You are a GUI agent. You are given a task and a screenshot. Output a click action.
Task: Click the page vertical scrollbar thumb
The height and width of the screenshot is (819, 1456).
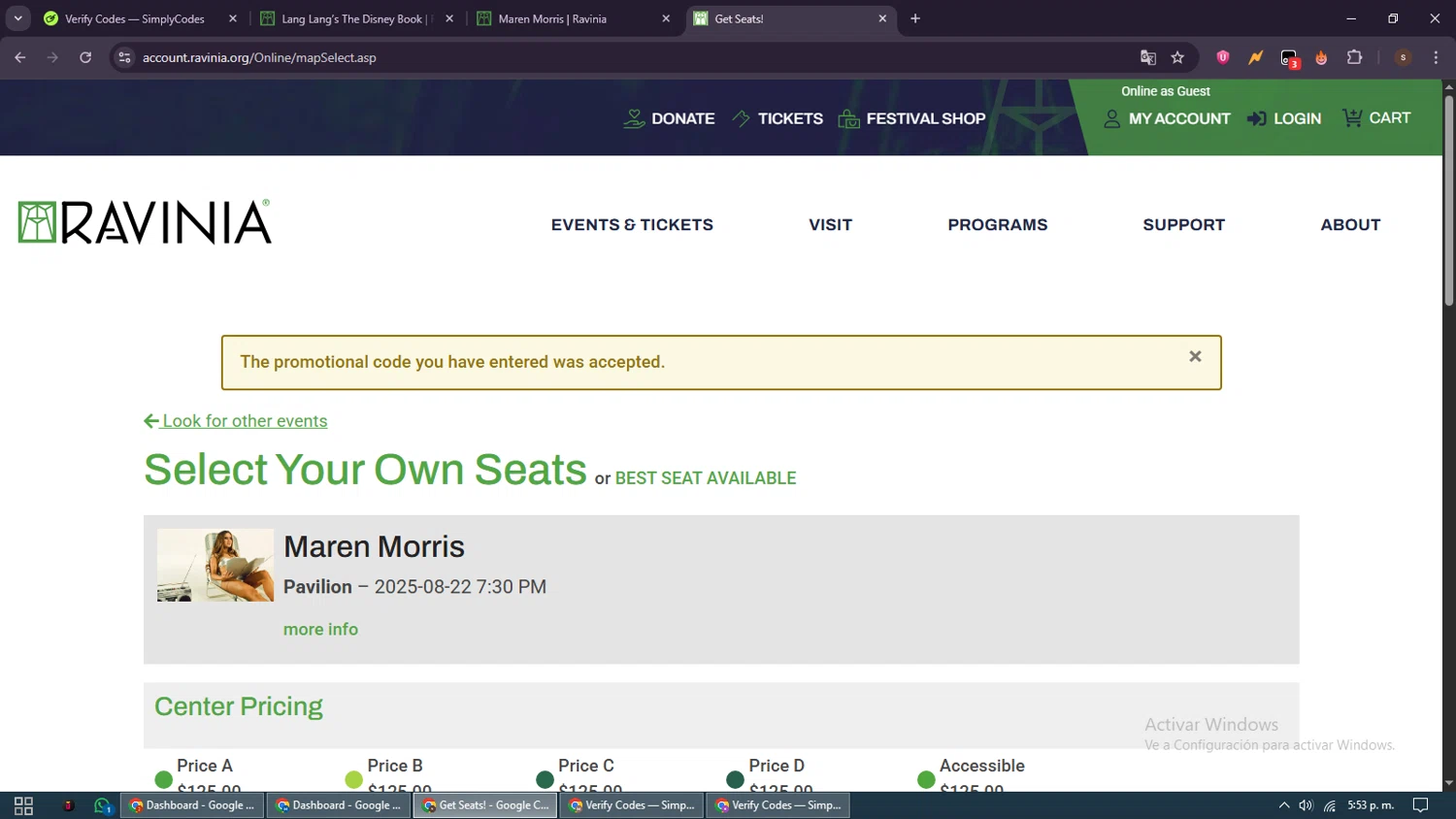[1448, 200]
